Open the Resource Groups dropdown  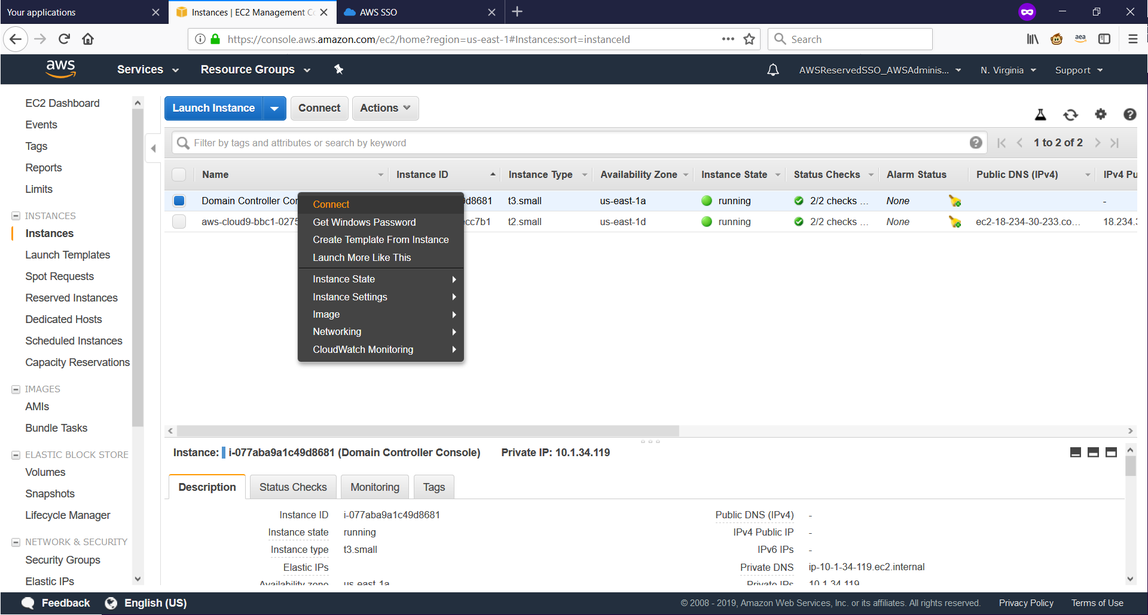[x=256, y=70]
